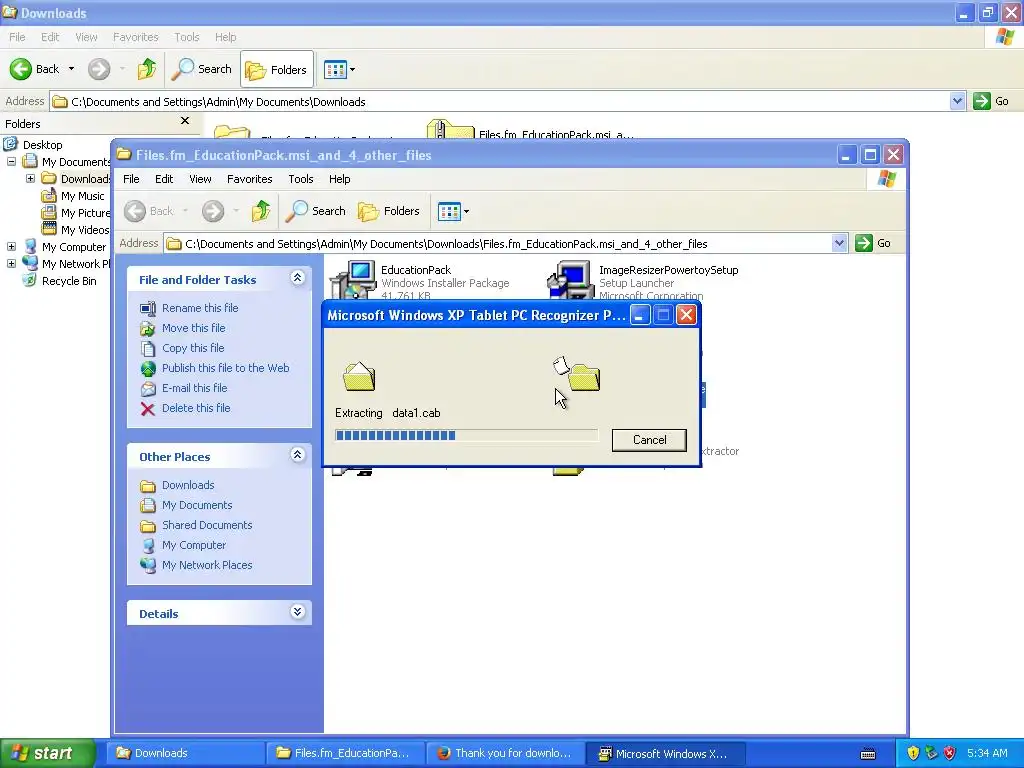This screenshot has width=1024, height=768.
Task: Open File menu in Downloads window
Action: [18, 37]
